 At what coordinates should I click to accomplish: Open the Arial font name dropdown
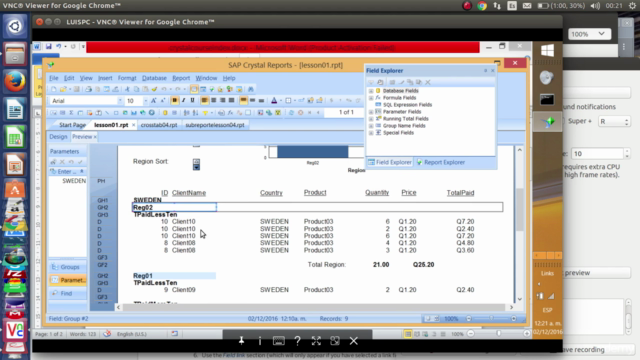120,101
